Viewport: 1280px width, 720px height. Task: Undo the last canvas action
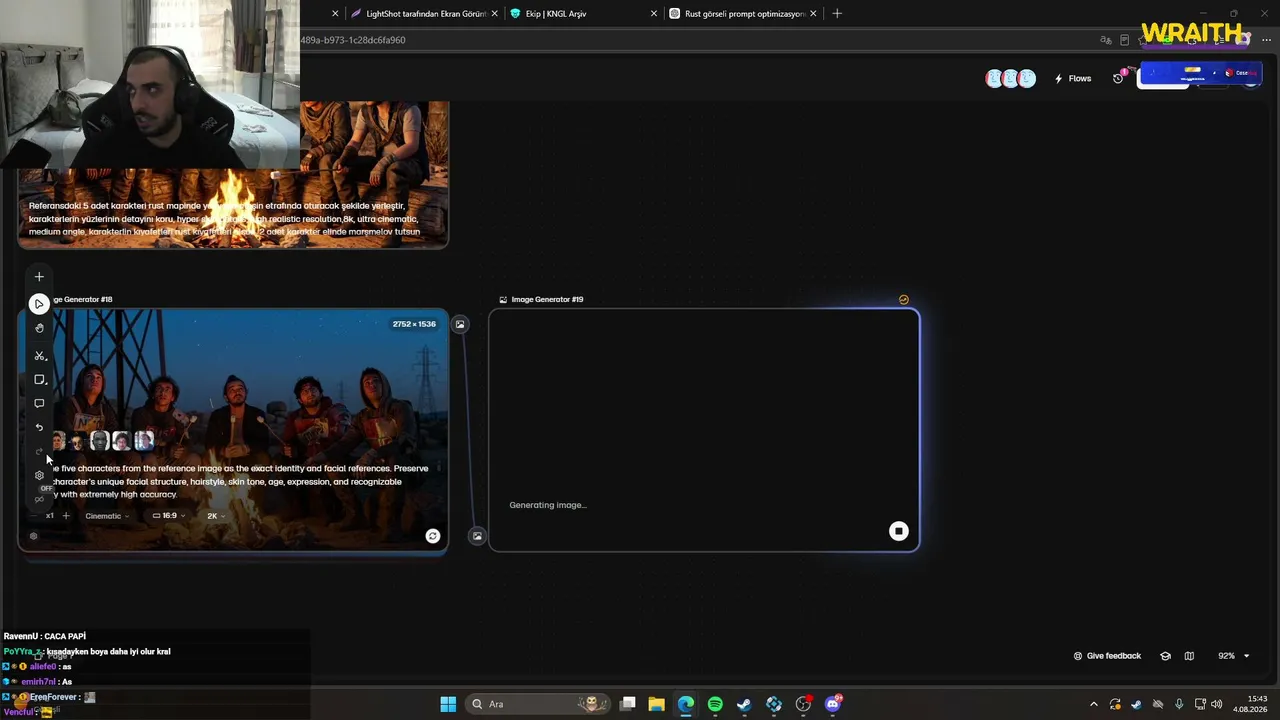(39, 428)
